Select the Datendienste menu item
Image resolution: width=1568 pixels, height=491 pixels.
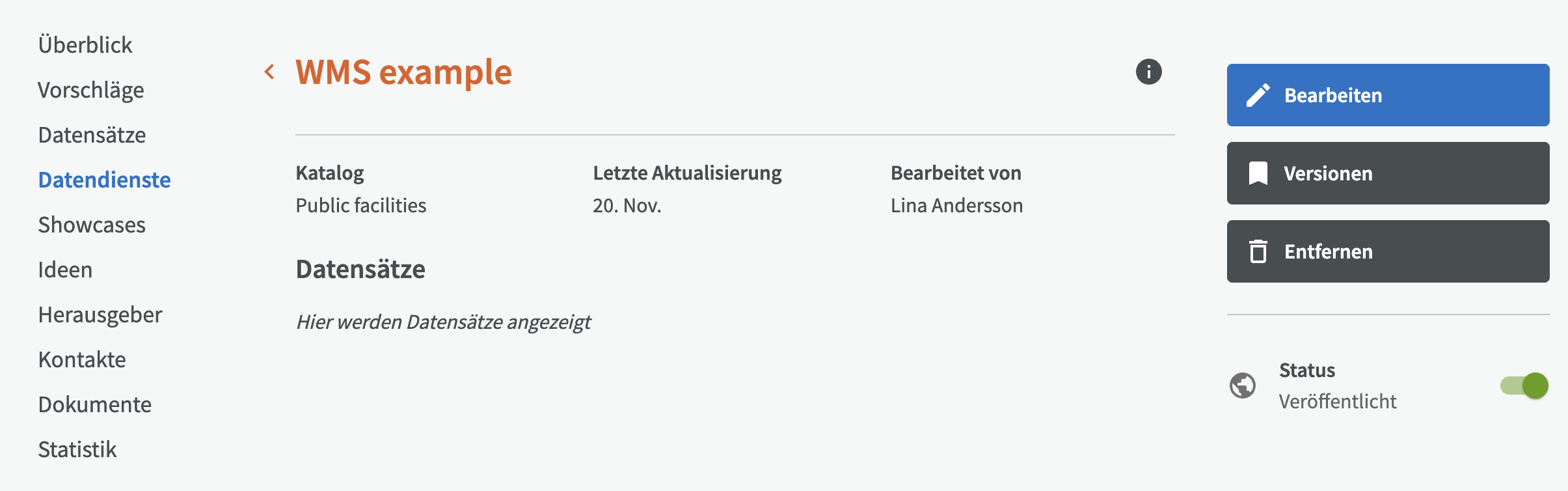pyautogui.click(x=105, y=180)
